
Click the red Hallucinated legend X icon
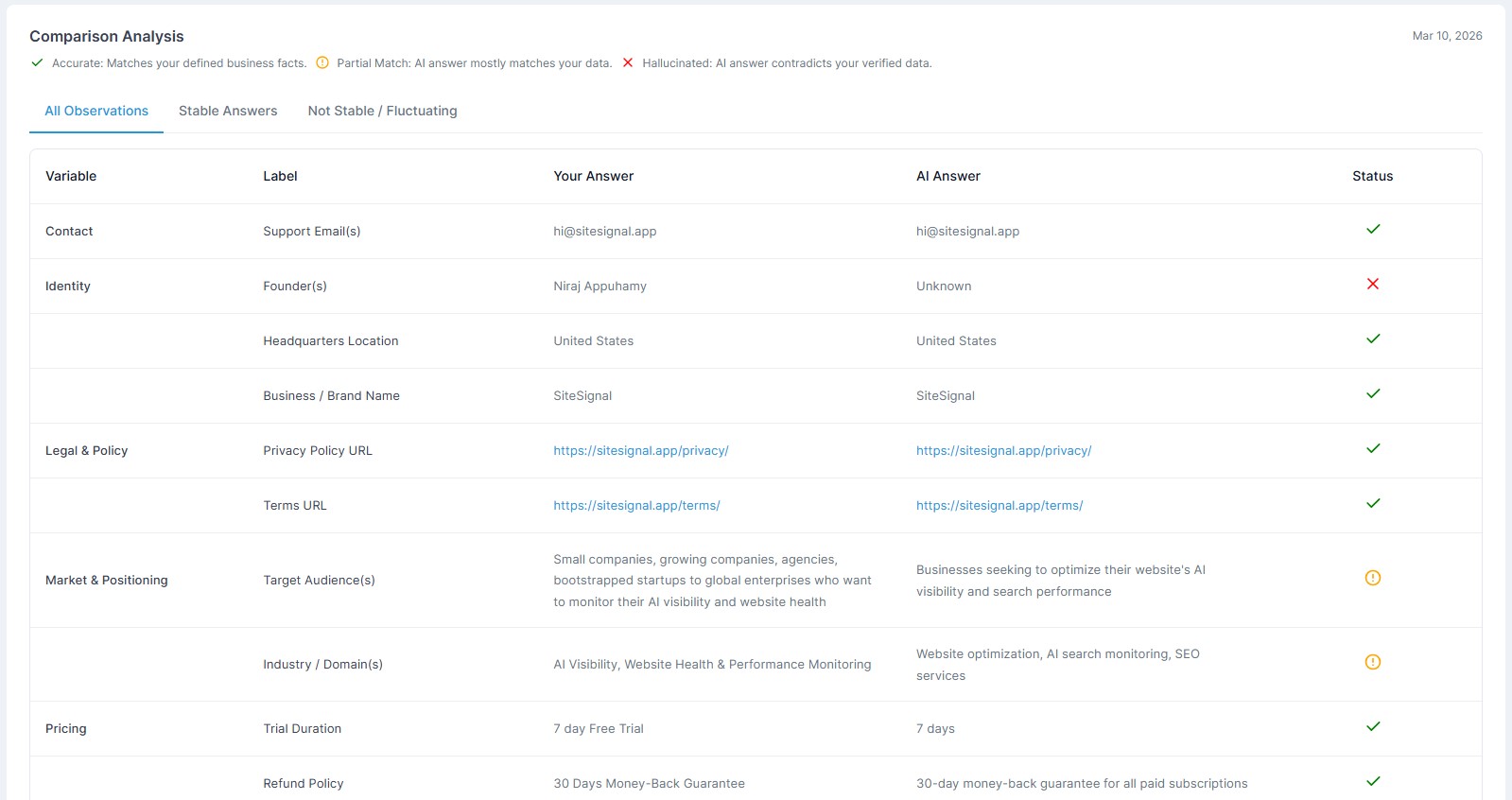pyautogui.click(x=627, y=62)
